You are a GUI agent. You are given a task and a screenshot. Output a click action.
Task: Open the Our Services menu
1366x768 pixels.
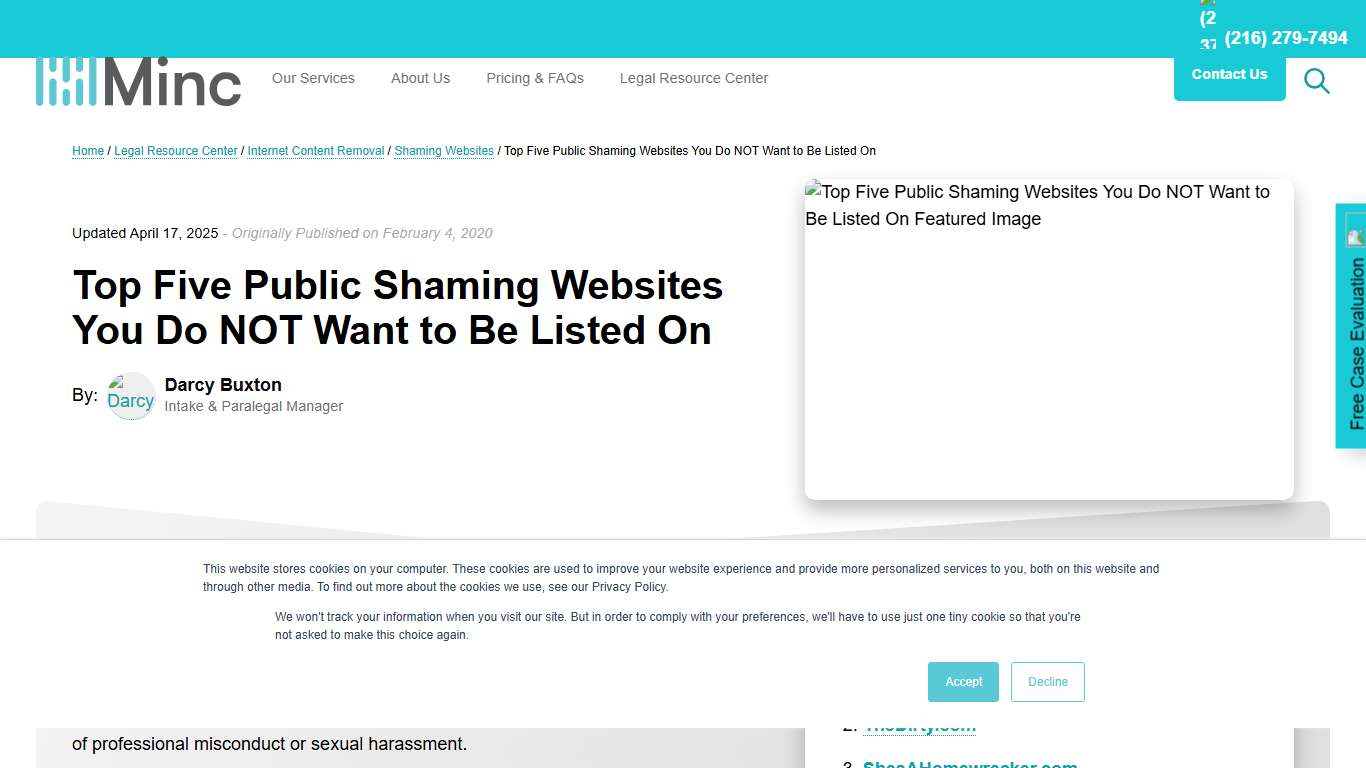(x=313, y=78)
